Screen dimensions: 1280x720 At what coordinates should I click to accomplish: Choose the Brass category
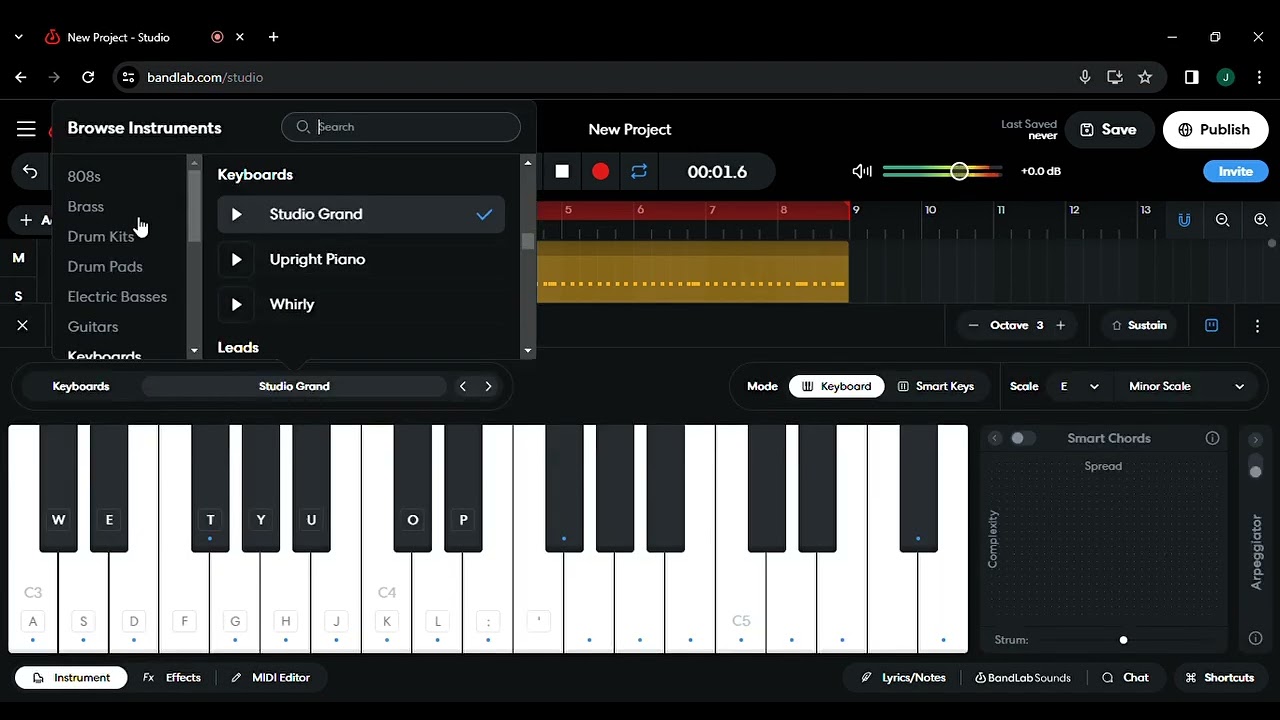click(x=85, y=207)
